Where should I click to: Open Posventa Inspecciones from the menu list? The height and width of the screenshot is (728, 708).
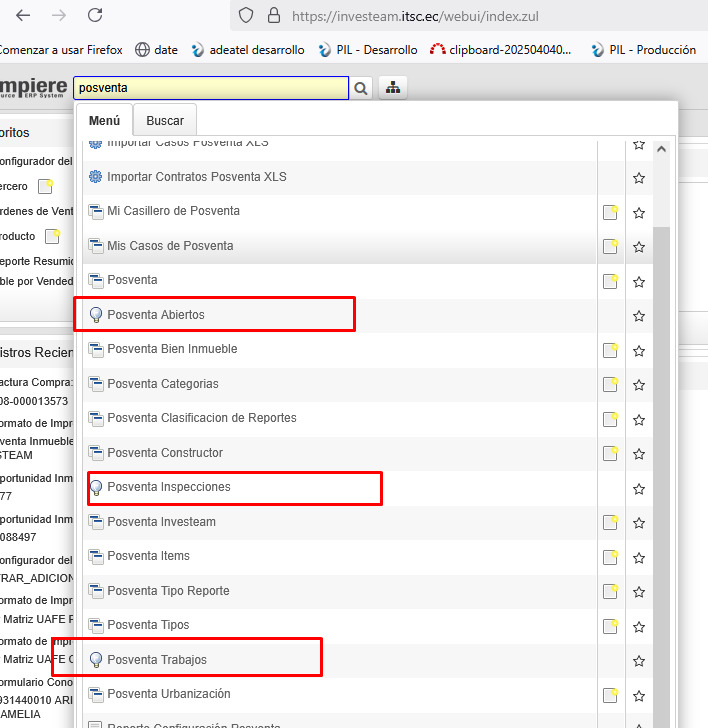click(x=168, y=487)
